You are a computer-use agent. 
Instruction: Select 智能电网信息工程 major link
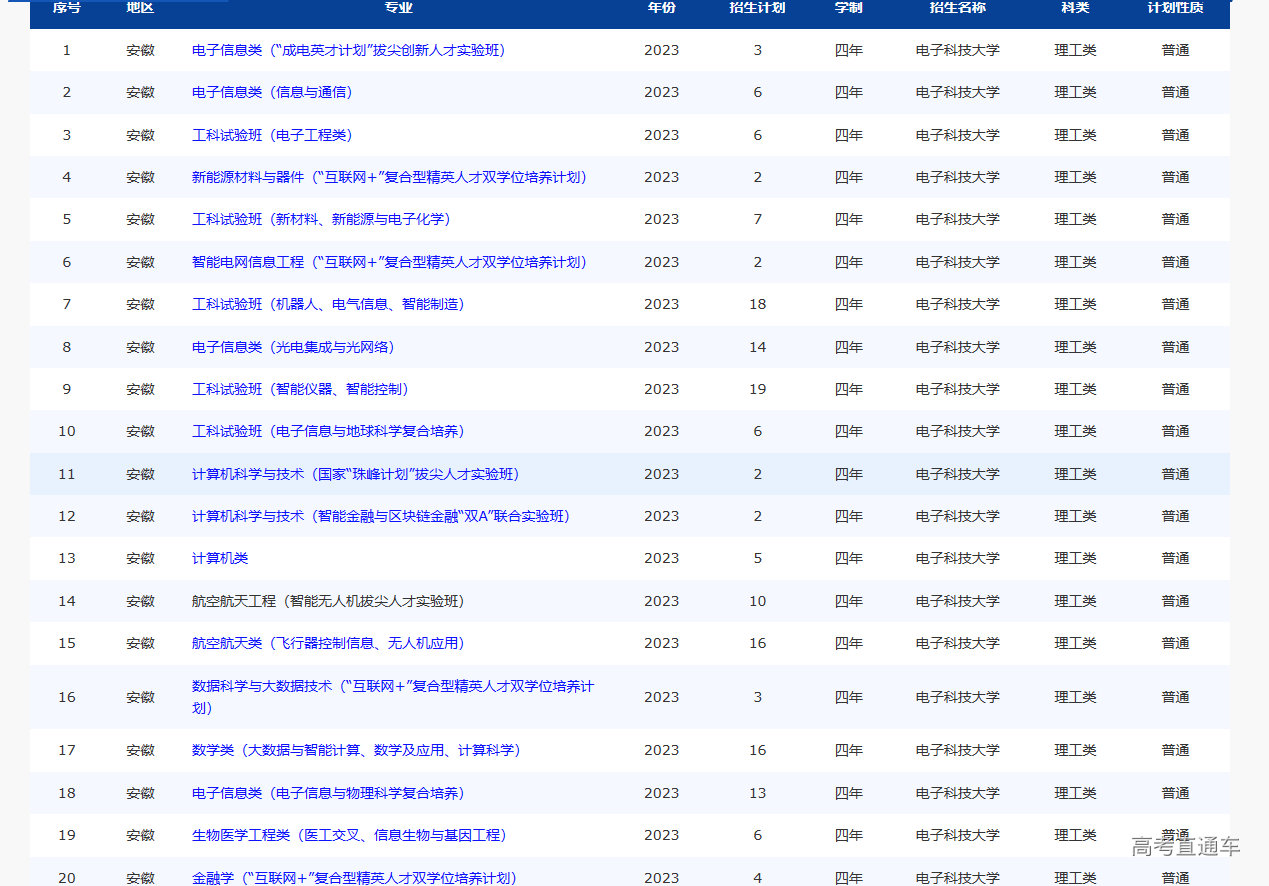(389, 262)
